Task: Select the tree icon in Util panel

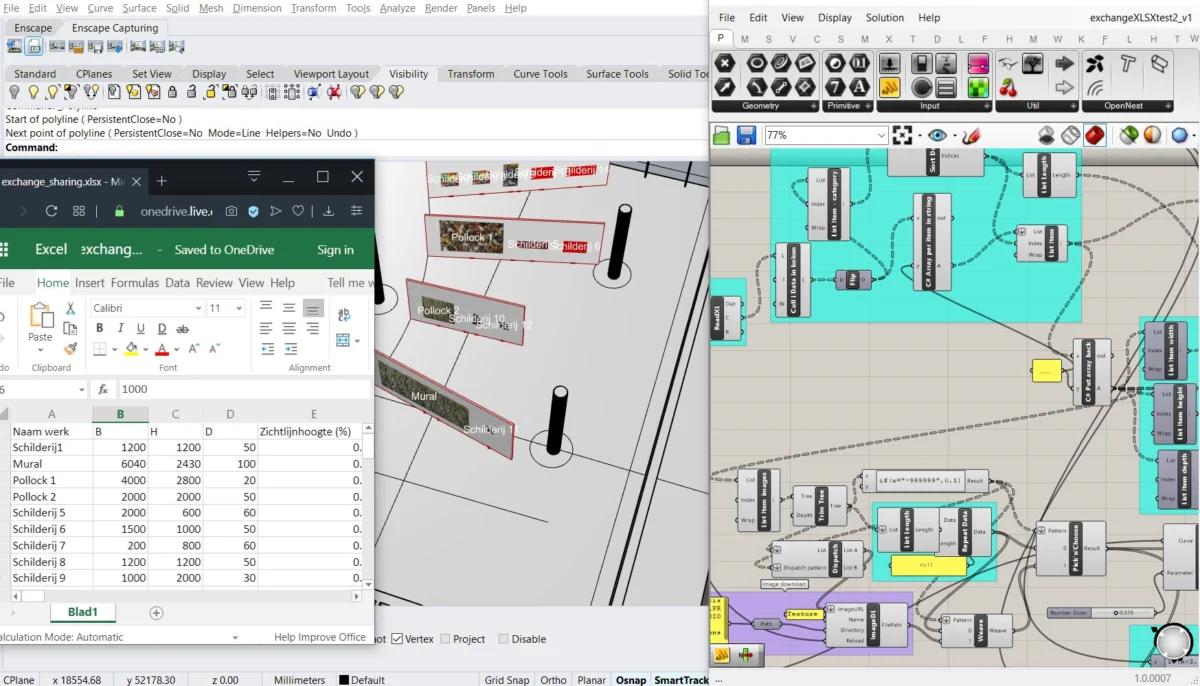Action: 1033,63
